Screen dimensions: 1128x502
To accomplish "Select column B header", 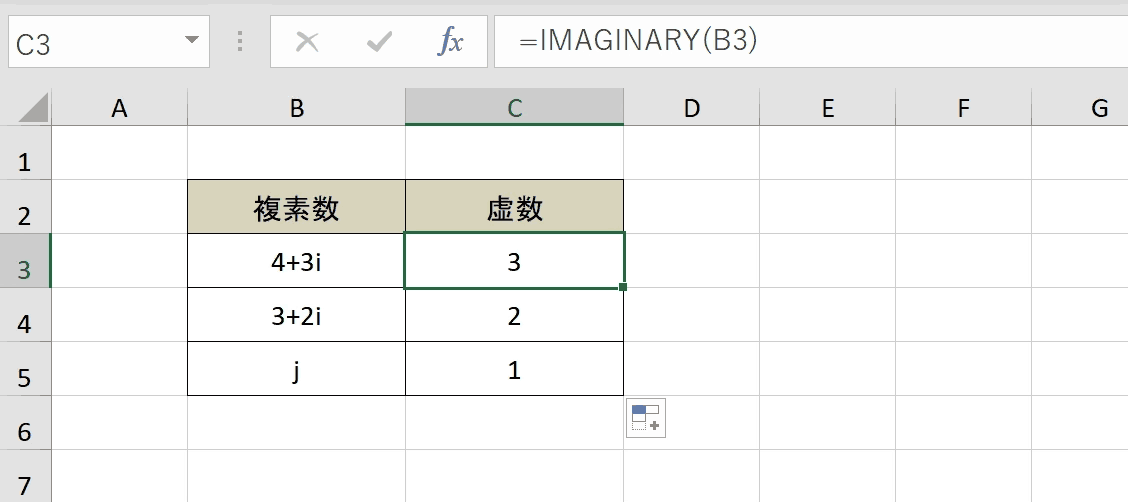I will (296, 107).
